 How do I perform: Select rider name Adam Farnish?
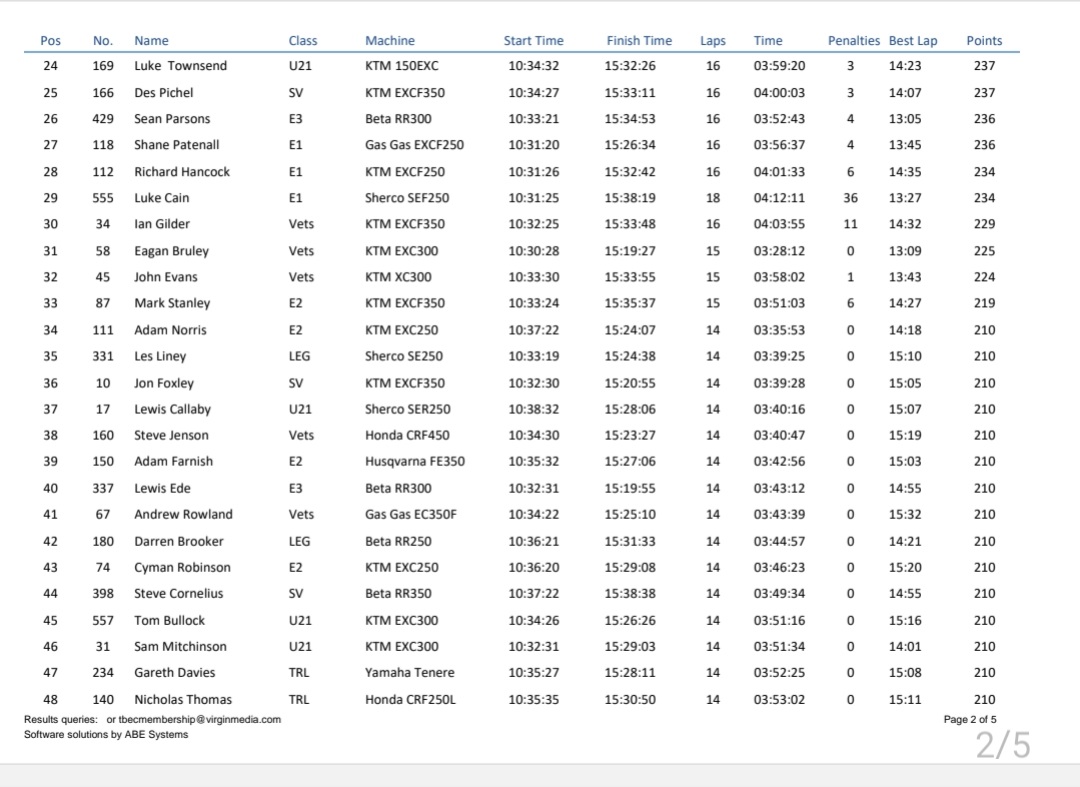click(x=173, y=461)
